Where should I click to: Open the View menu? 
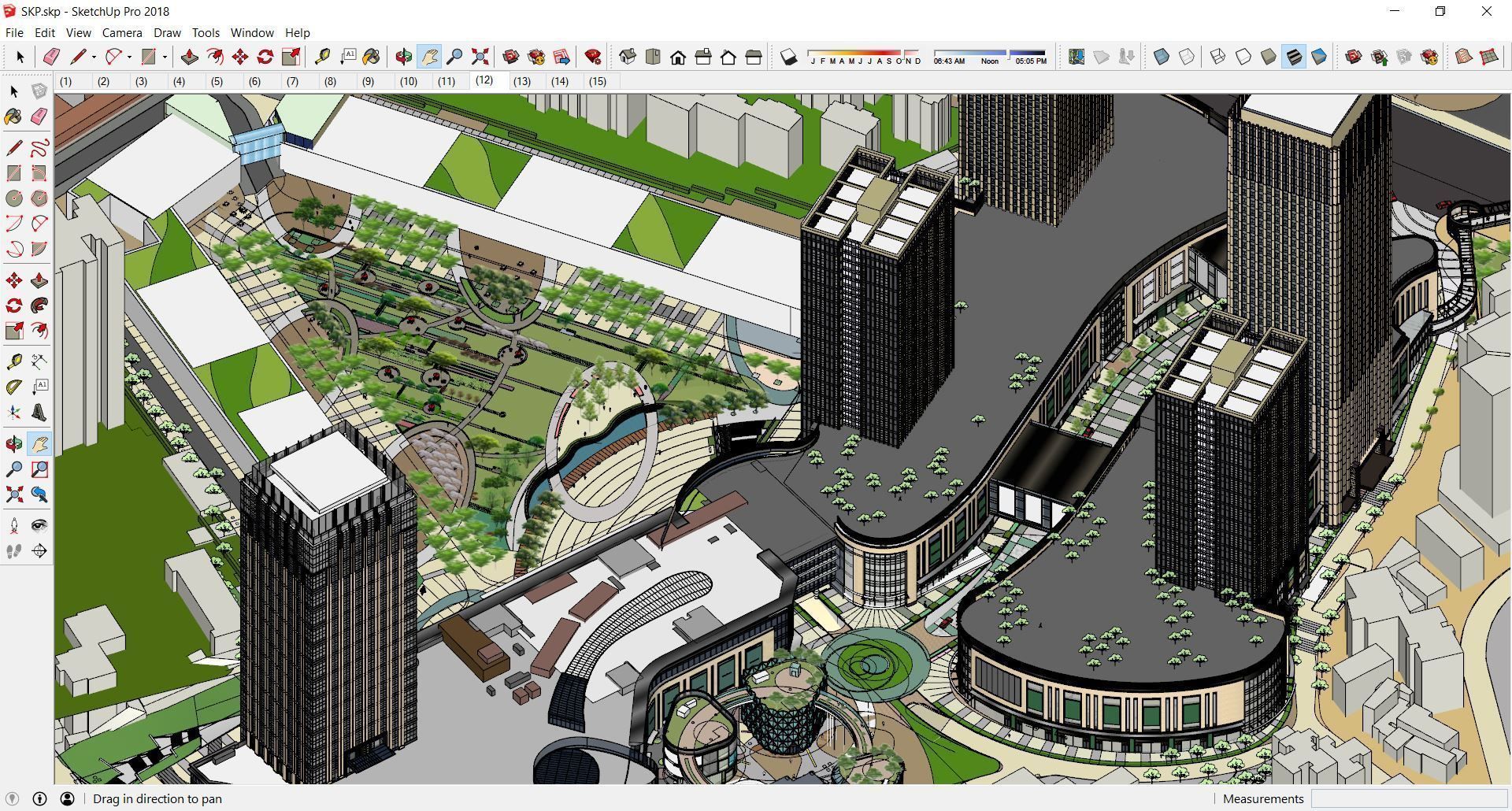pyautogui.click(x=78, y=32)
